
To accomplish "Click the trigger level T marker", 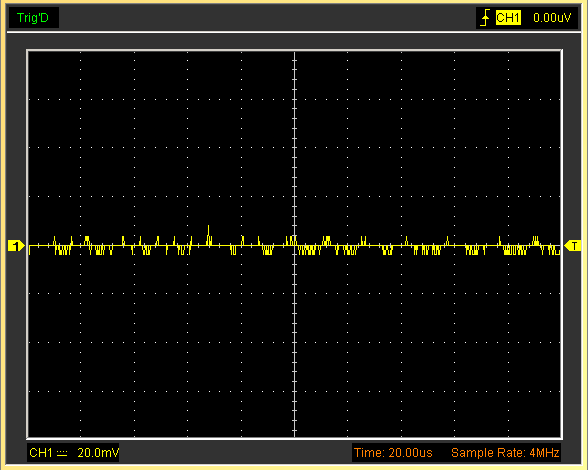I will pyautogui.click(x=573, y=246).
